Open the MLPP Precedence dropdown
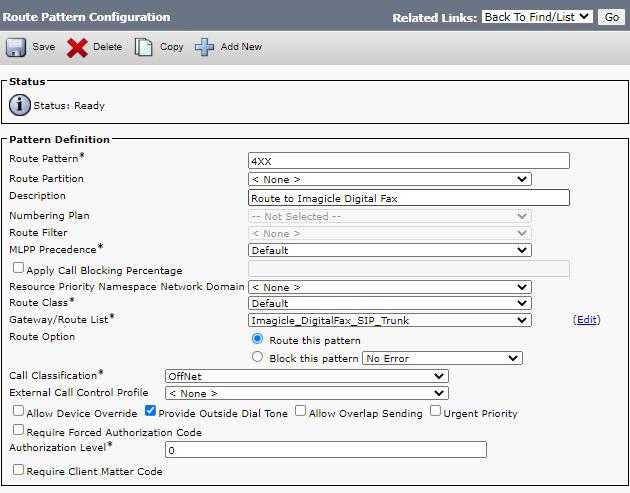Screen dimensions: 630x493 pyautogui.click(x=389, y=250)
